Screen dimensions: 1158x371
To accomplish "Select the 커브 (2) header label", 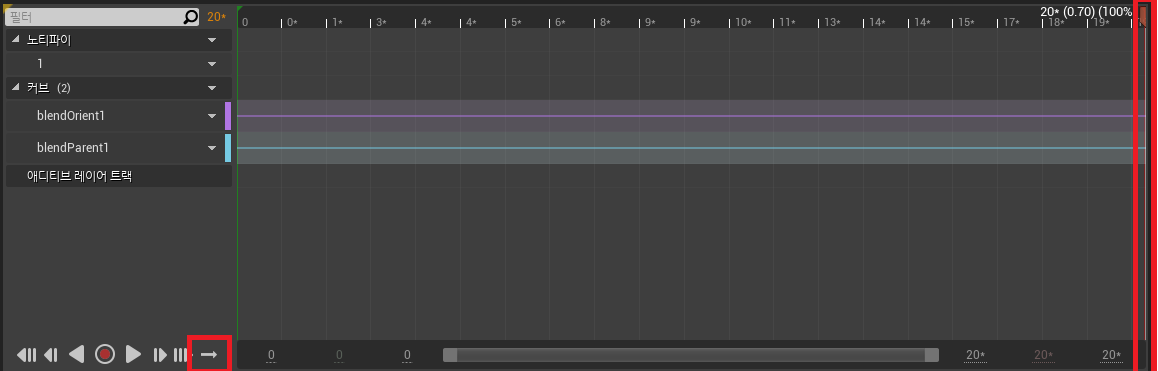I will (x=49, y=88).
